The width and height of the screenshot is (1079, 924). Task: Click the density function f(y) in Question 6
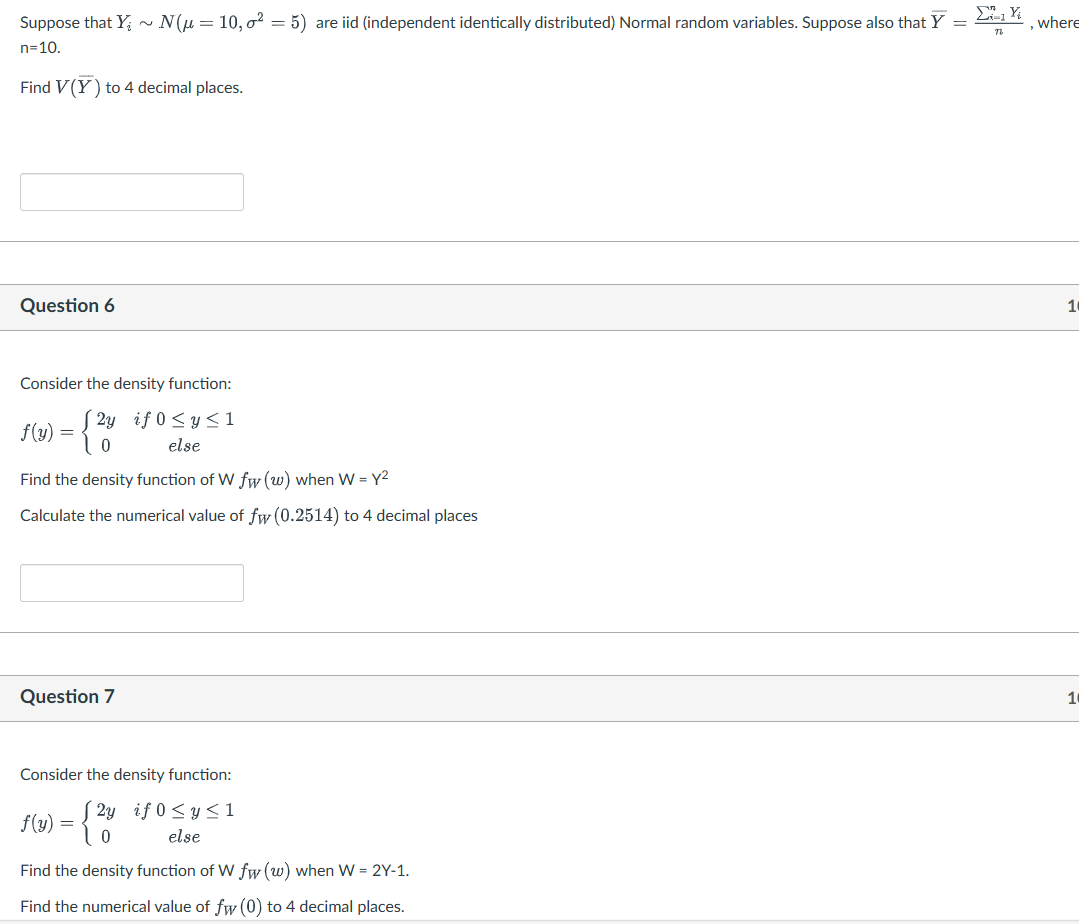125,431
